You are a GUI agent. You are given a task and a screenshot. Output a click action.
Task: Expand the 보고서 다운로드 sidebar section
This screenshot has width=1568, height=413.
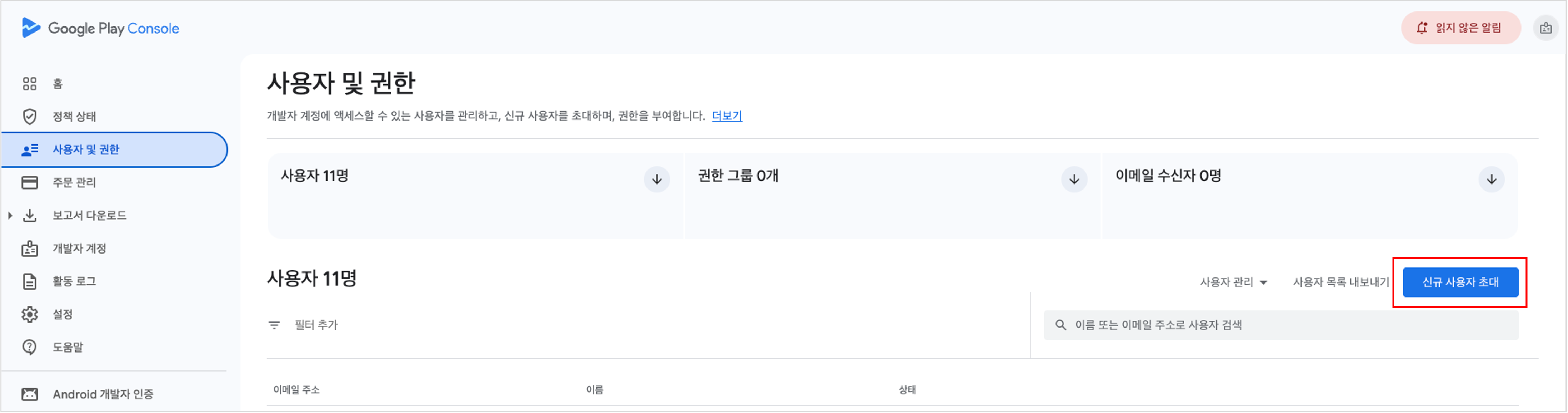9,215
